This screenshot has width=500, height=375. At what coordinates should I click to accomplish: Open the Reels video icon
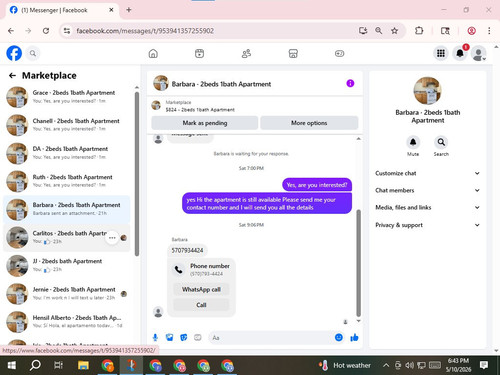point(199,53)
